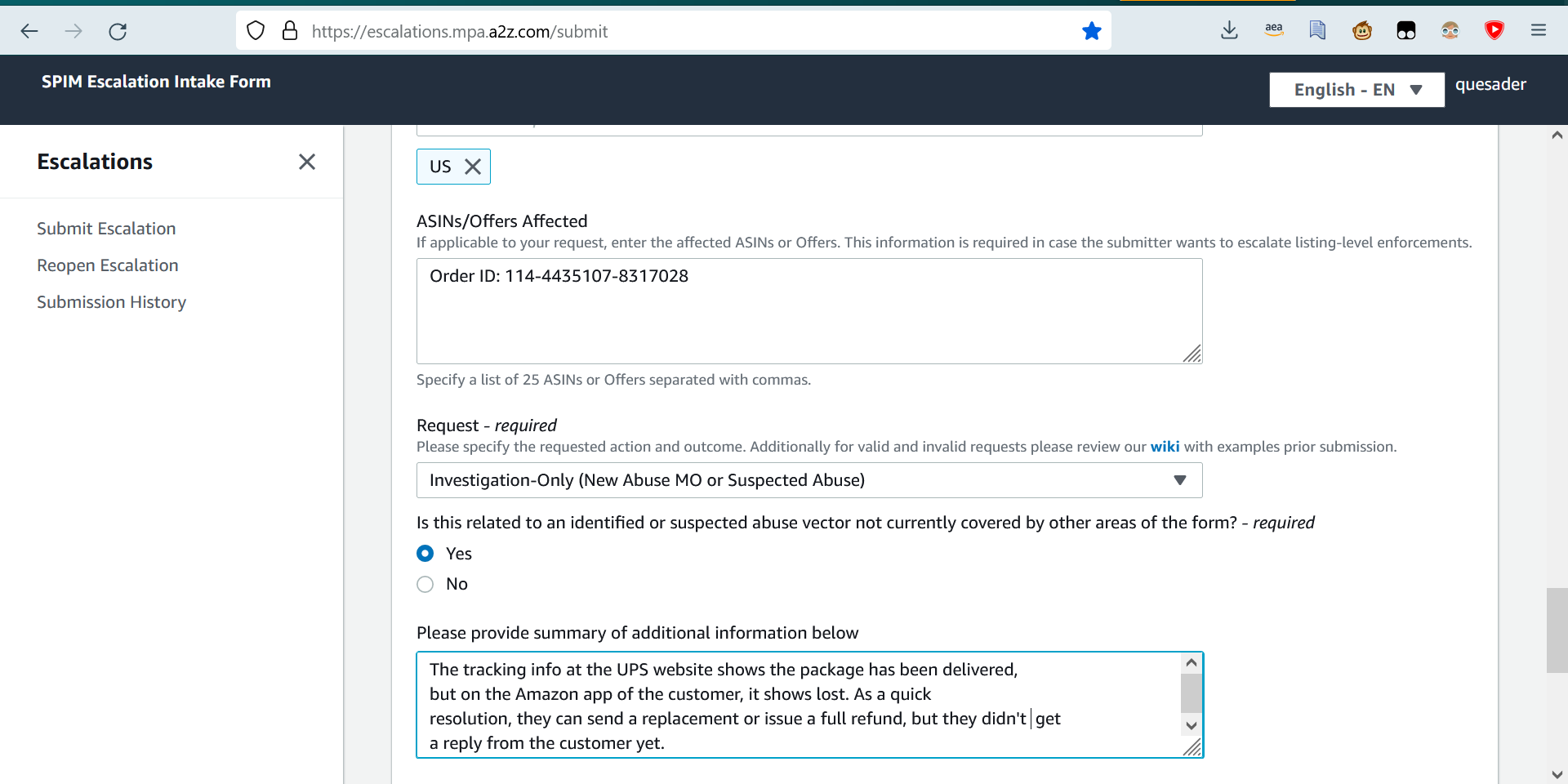
Task: Click the 'Specify a list of 25 ASINs' hint
Action: (613, 380)
